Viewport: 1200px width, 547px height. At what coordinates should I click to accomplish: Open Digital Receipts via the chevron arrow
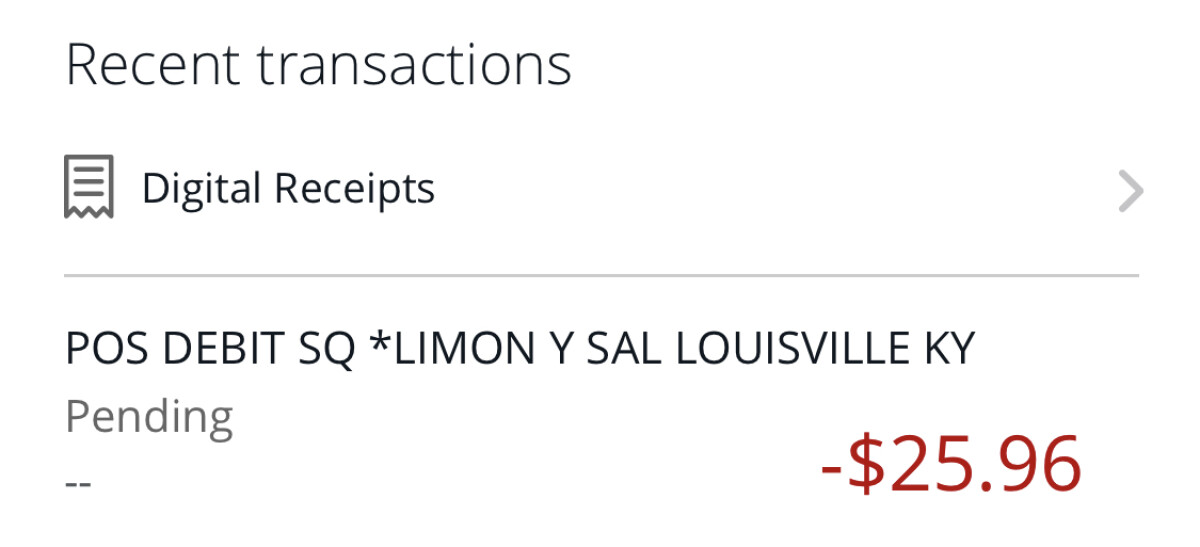1130,192
